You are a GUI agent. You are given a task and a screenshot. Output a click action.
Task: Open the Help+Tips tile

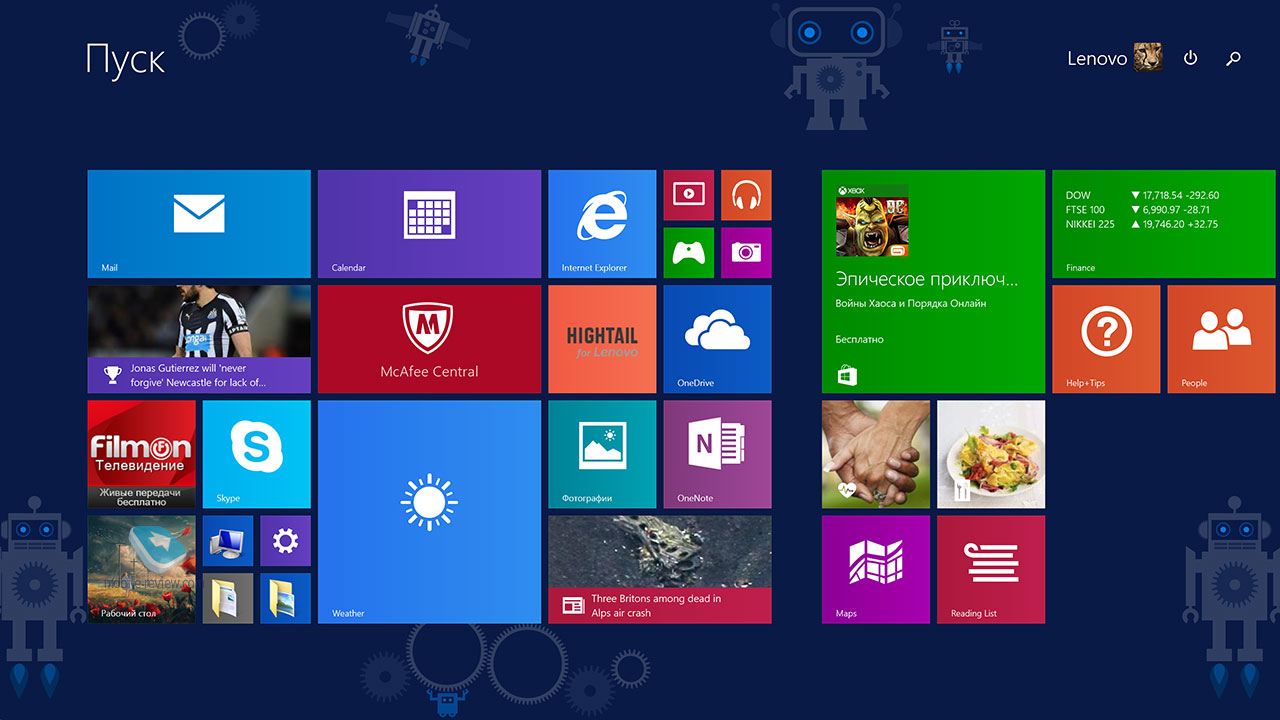[1106, 339]
